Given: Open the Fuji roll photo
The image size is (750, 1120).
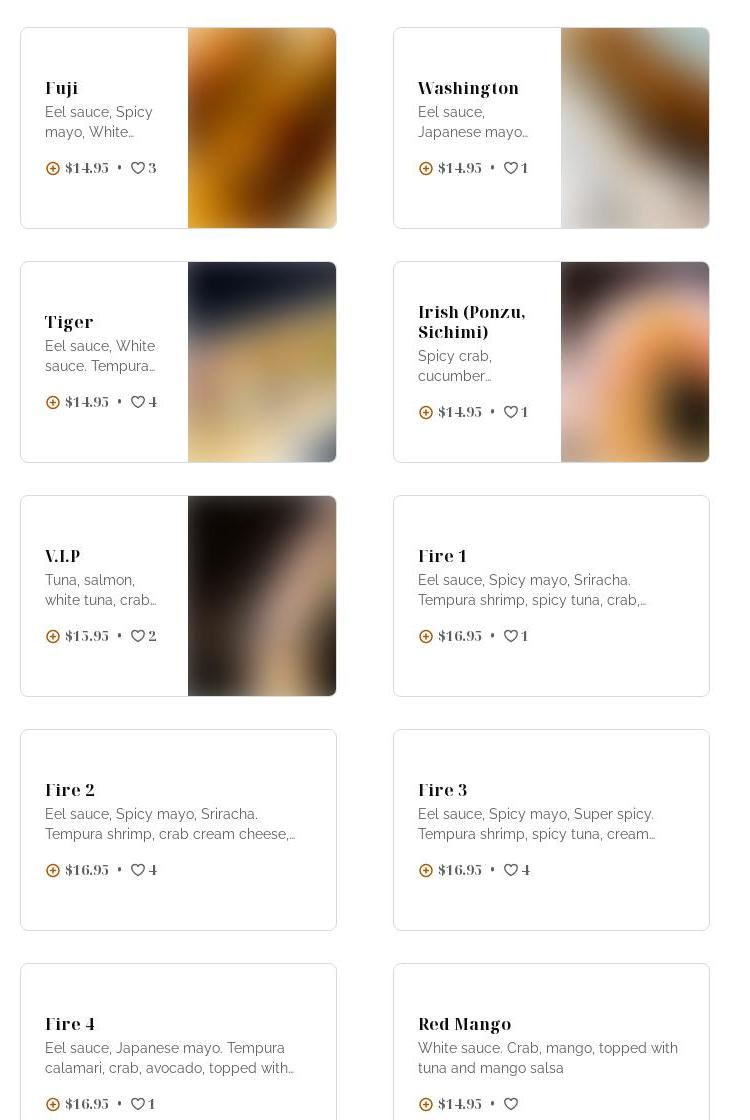Looking at the screenshot, I should pyautogui.click(x=262, y=128).
